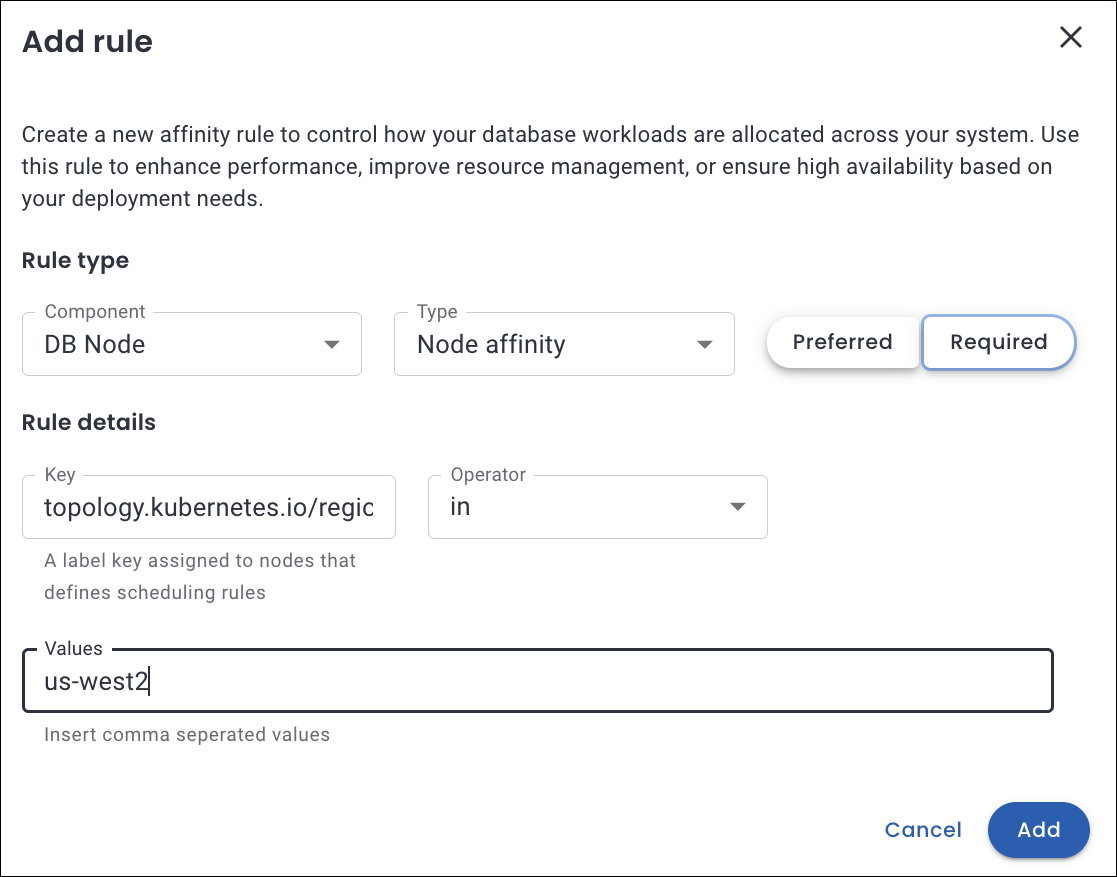Focus the Key input field
The height and width of the screenshot is (877, 1117).
click(x=208, y=508)
